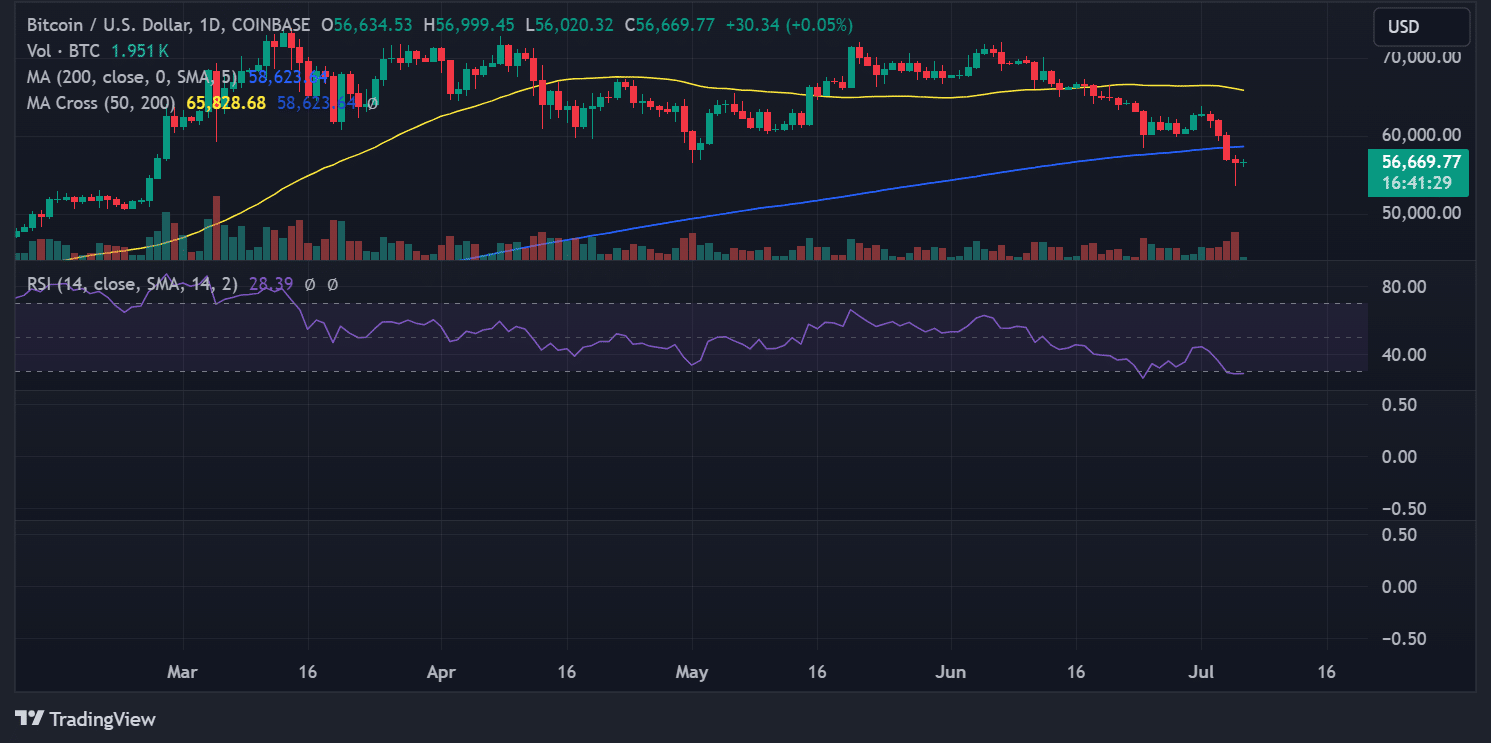Click the 70,000.00 price axis label
Screen dimensions: 1491x743
[x=1421, y=57]
